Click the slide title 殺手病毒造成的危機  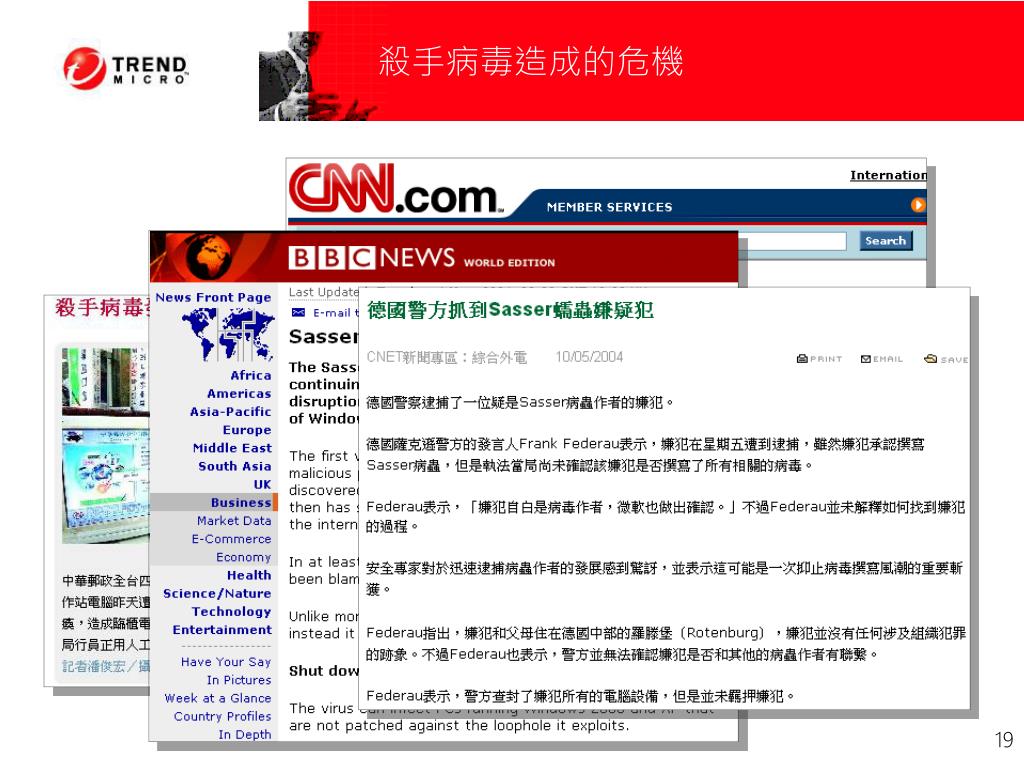click(531, 62)
